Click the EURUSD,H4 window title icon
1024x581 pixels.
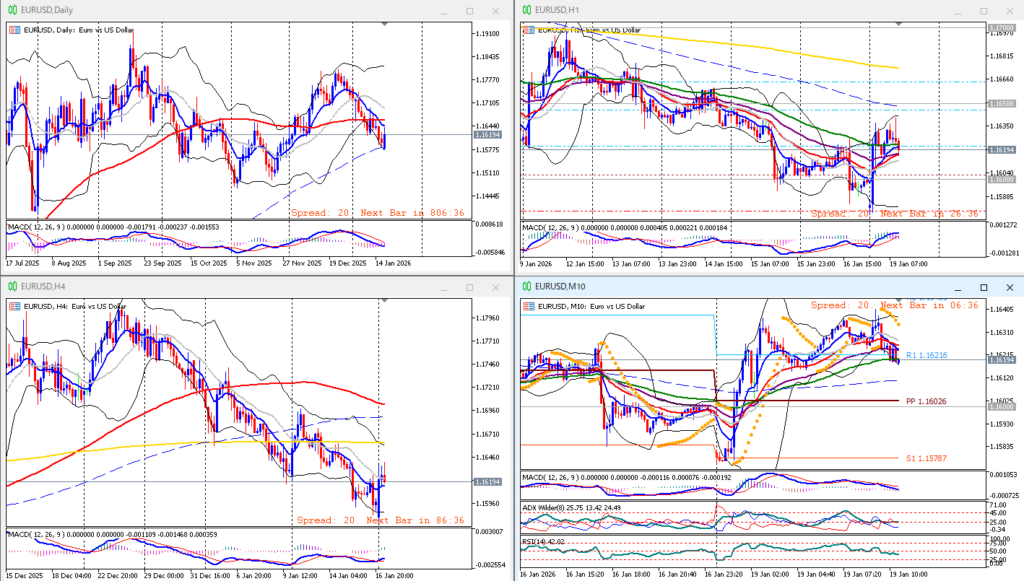click(11, 287)
